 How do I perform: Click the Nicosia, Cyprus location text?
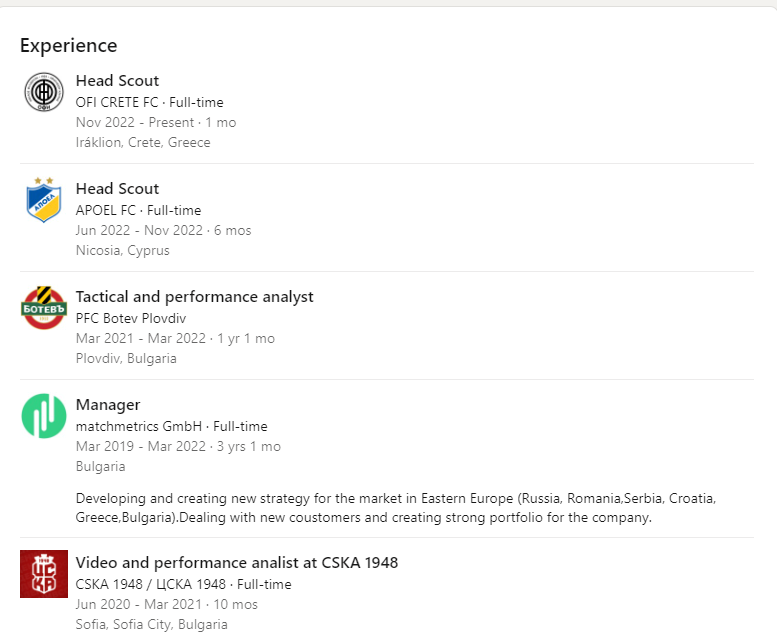(x=122, y=250)
